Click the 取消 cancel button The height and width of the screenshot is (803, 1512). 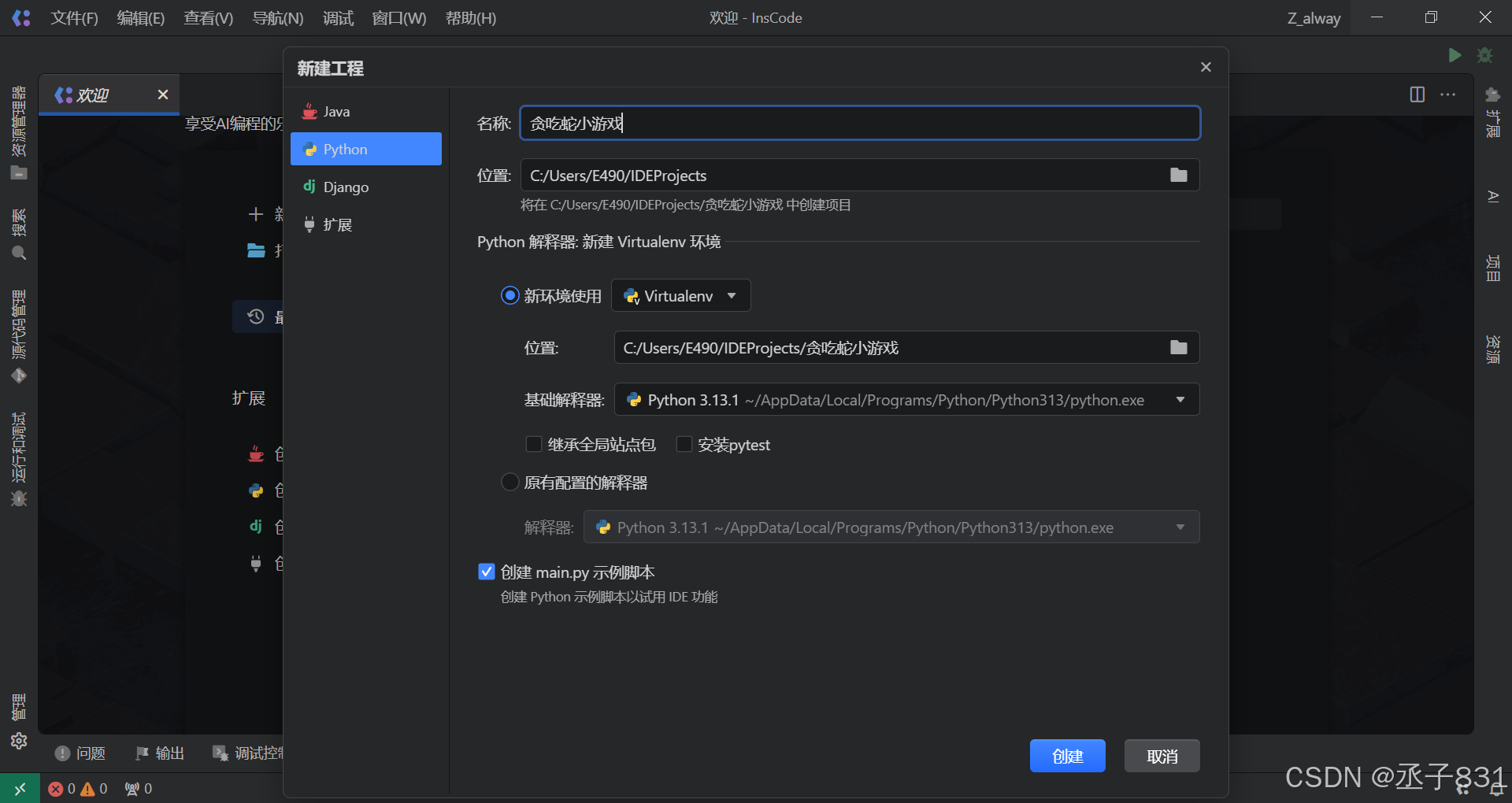coord(1162,756)
